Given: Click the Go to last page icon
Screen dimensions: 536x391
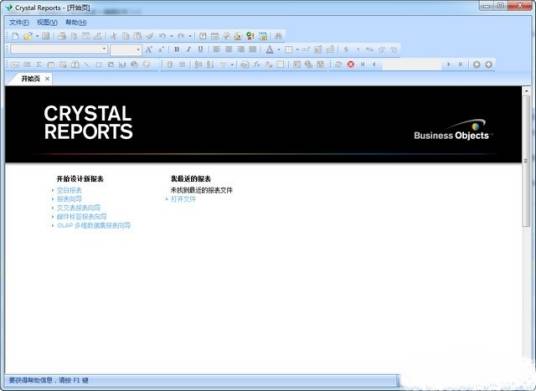Looking at the screenshot, I should point(460,64).
